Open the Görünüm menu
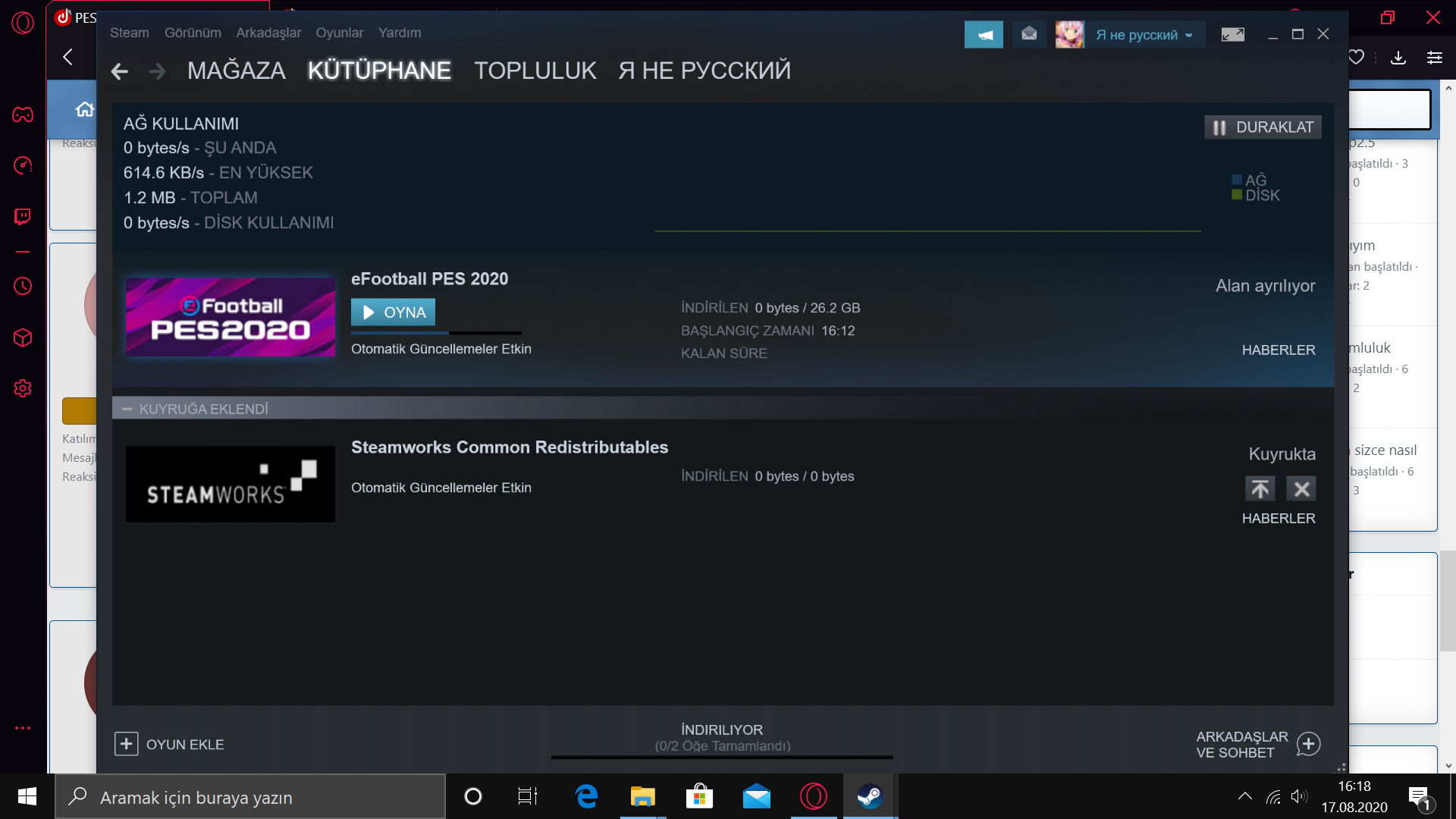Image resolution: width=1456 pixels, height=819 pixels. (193, 33)
